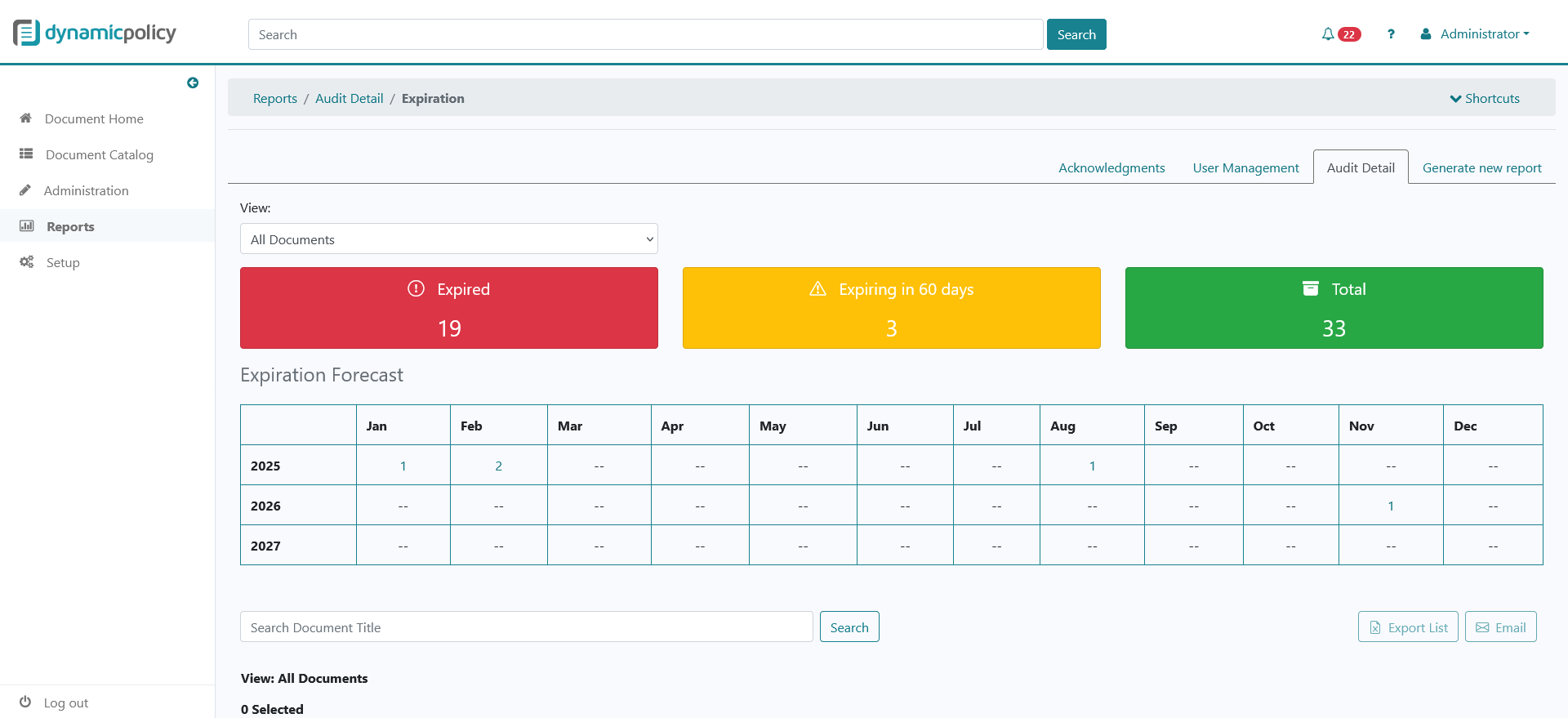The image size is (1568, 718).
Task: Click the Expiring warning triangle icon
Action: 818,288
